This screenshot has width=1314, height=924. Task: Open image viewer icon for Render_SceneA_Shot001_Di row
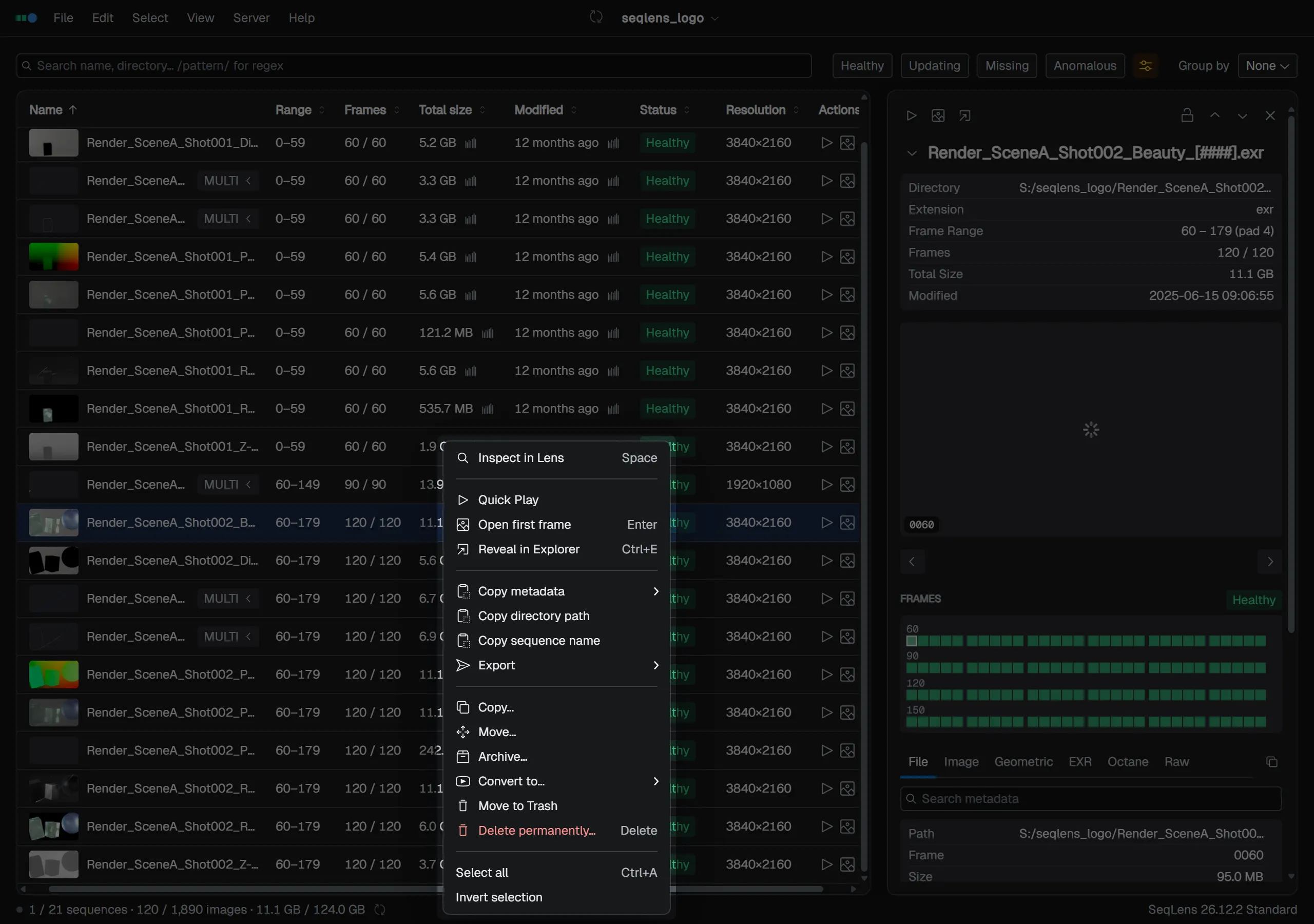[x=847, y=143]
